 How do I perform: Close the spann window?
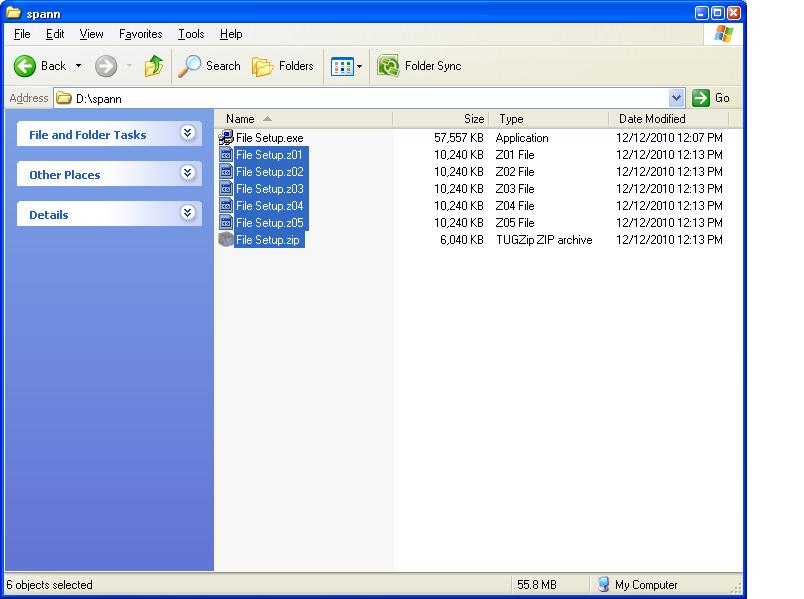pos(734,13)
